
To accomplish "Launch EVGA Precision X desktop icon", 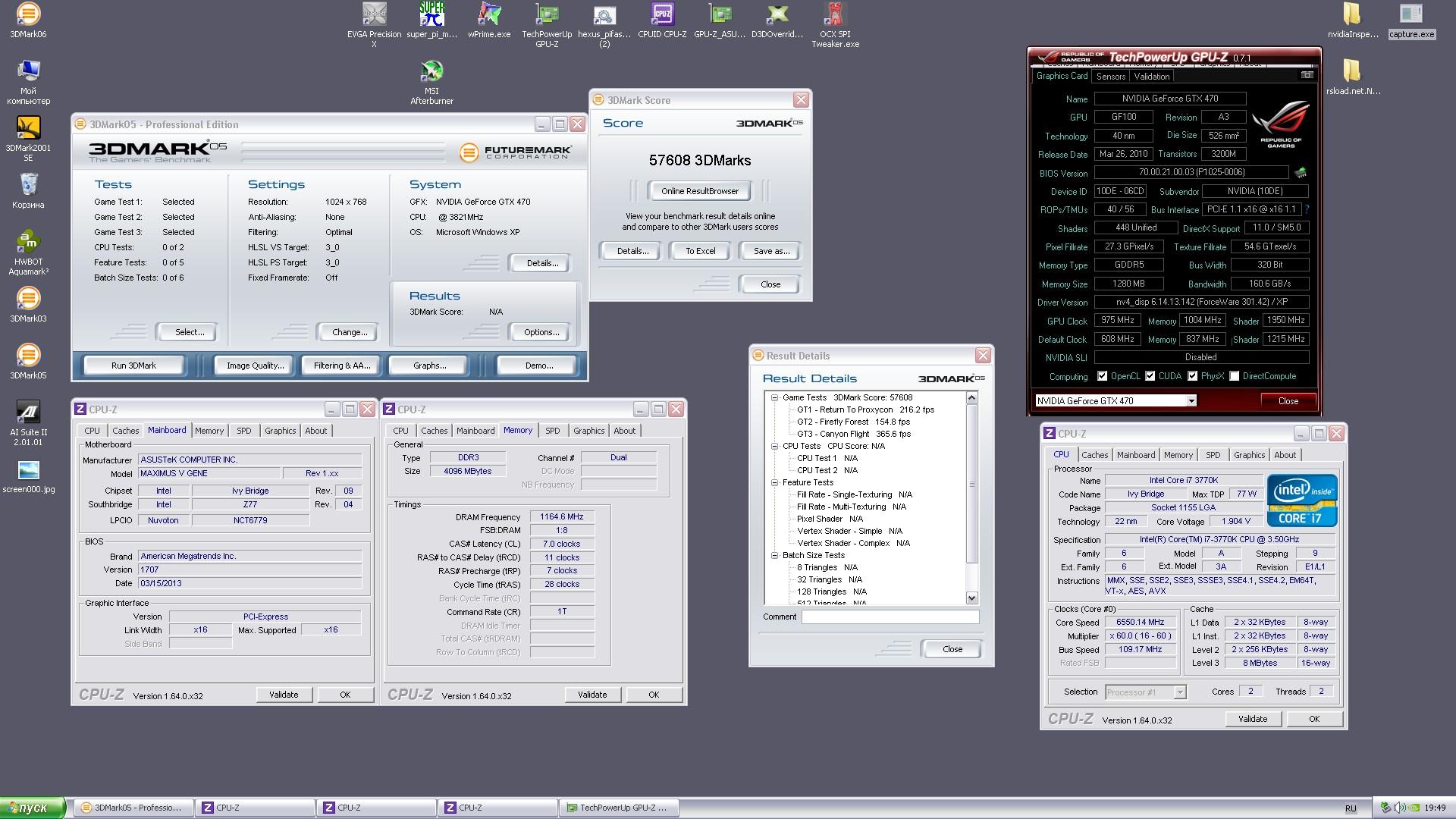I will (374, 24).
